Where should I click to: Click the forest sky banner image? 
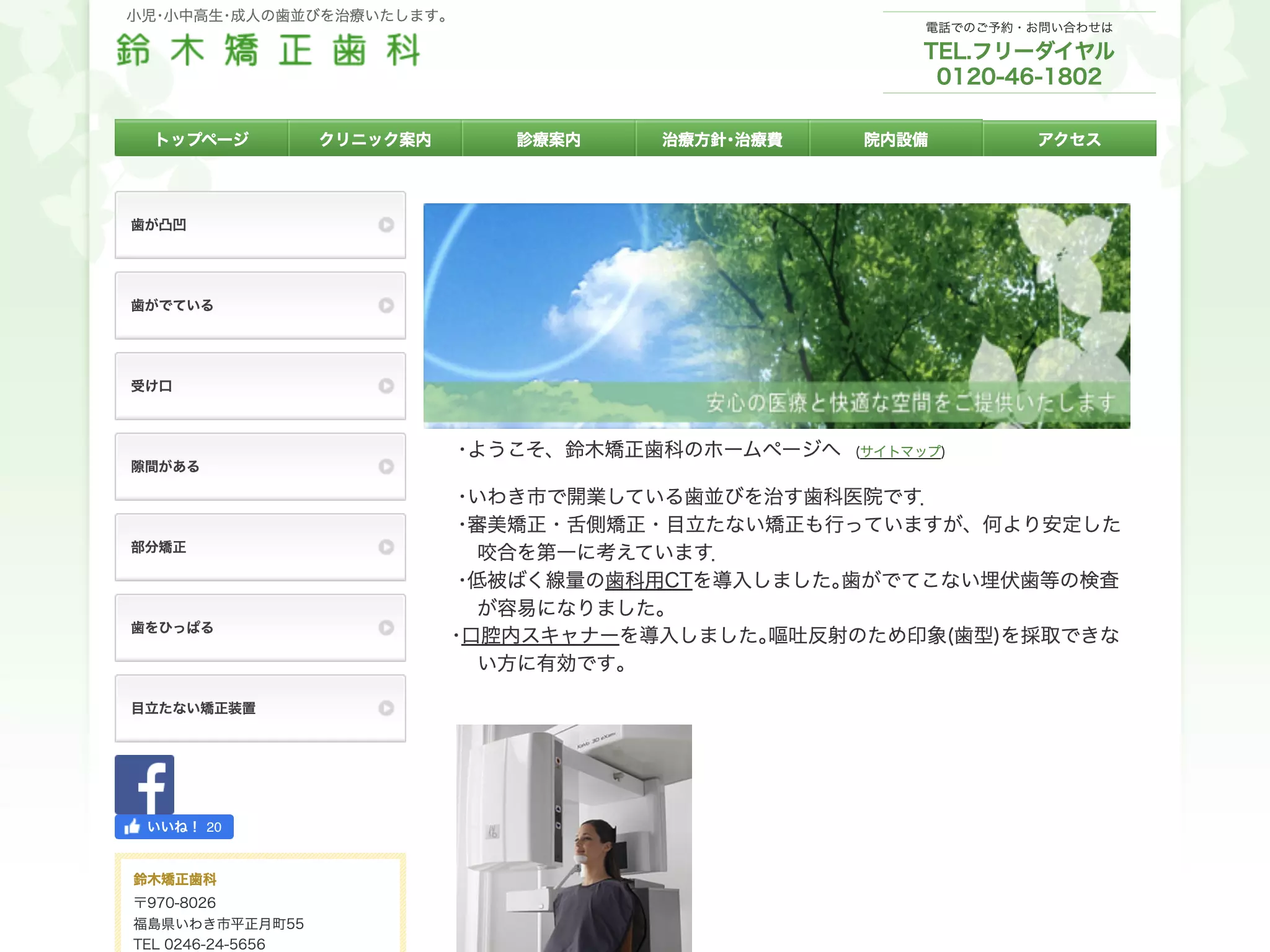point(777,316)
